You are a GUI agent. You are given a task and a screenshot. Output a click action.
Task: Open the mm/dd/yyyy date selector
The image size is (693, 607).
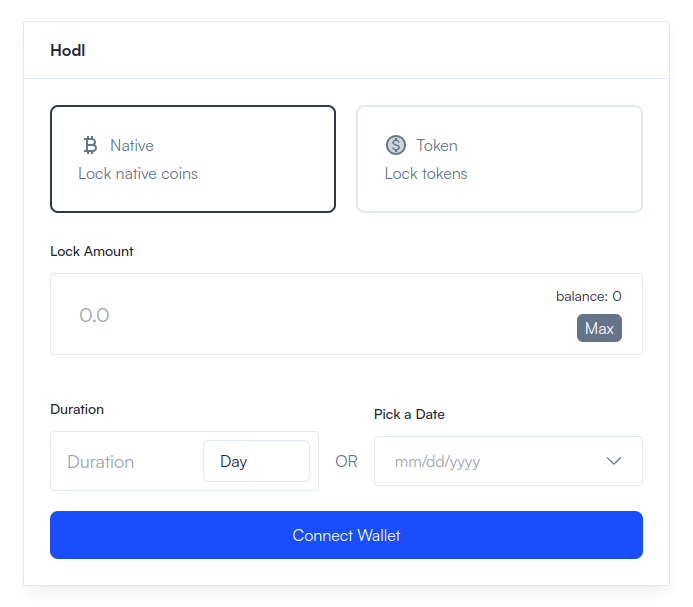508,461
